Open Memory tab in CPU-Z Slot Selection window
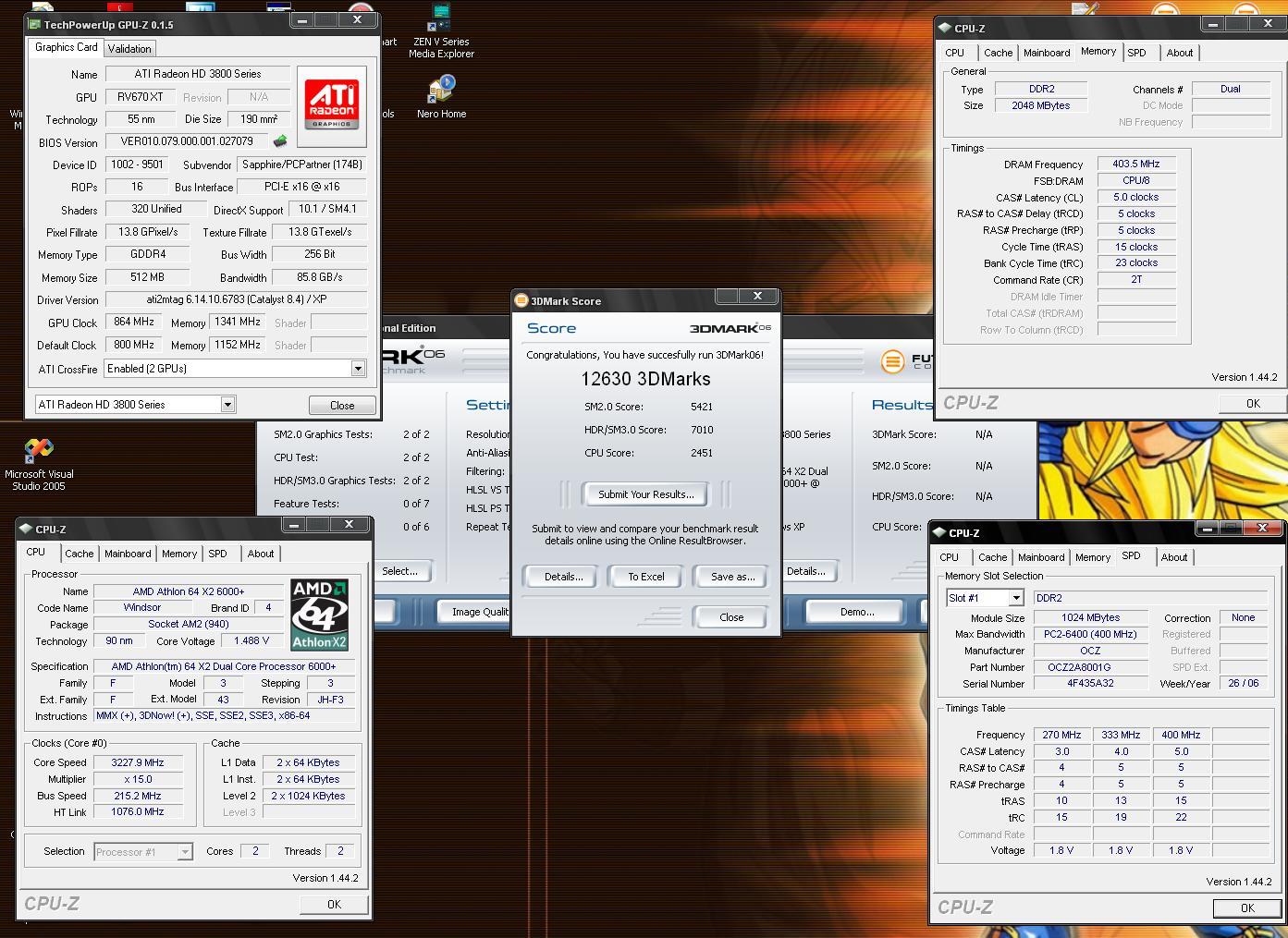Screen dimensions: 1288x938 (x=1093, y=557)
